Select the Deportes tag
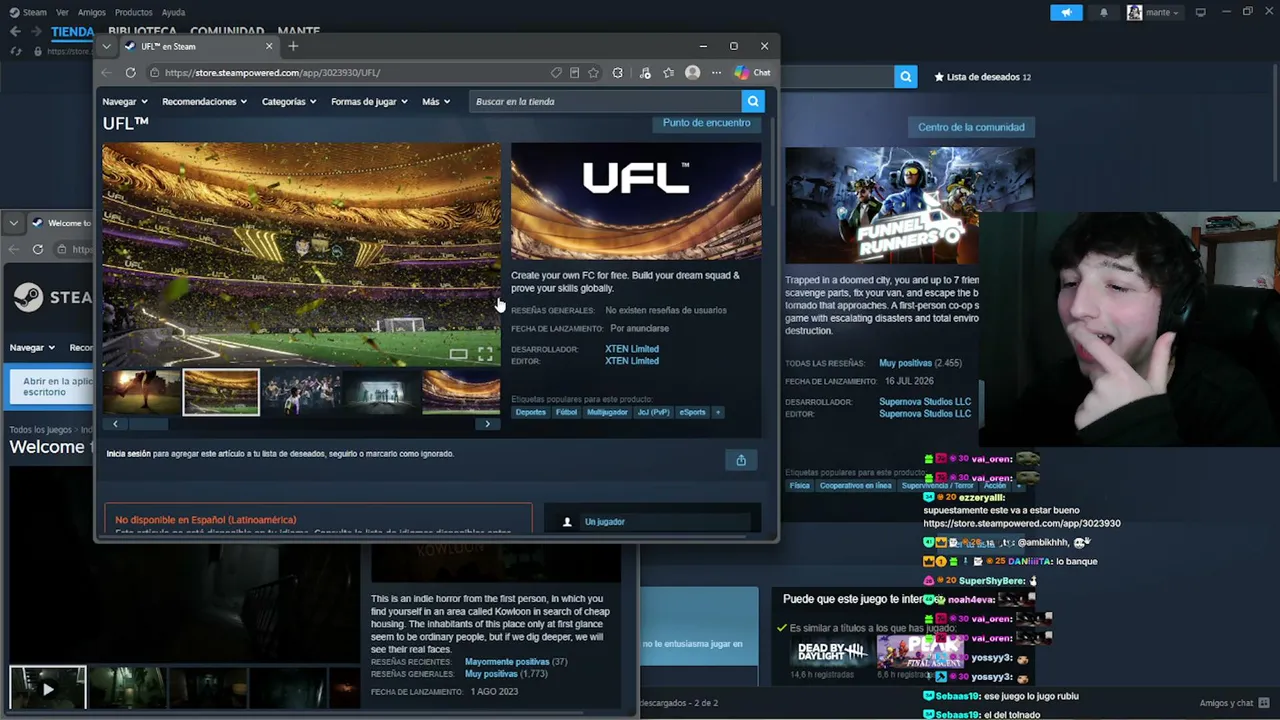This screenshot has height=720, width=1280. point(531,412)
